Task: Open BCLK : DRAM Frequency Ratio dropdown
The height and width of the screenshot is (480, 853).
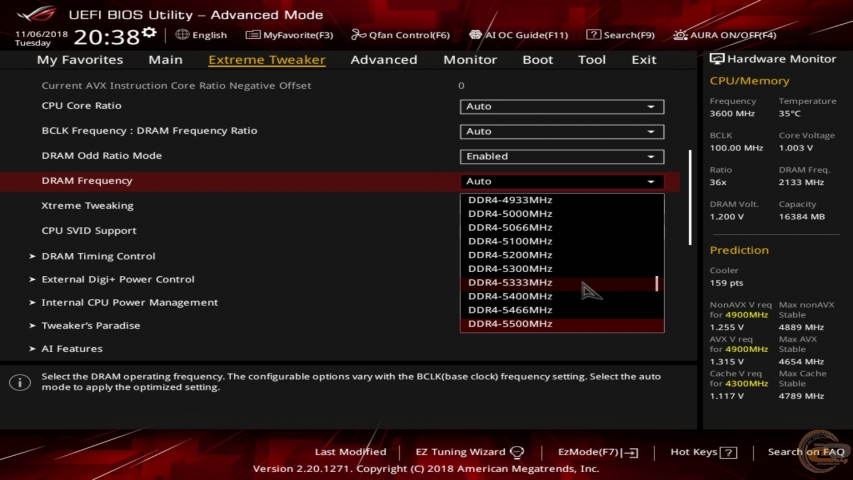Action: [x=561, y=132]
